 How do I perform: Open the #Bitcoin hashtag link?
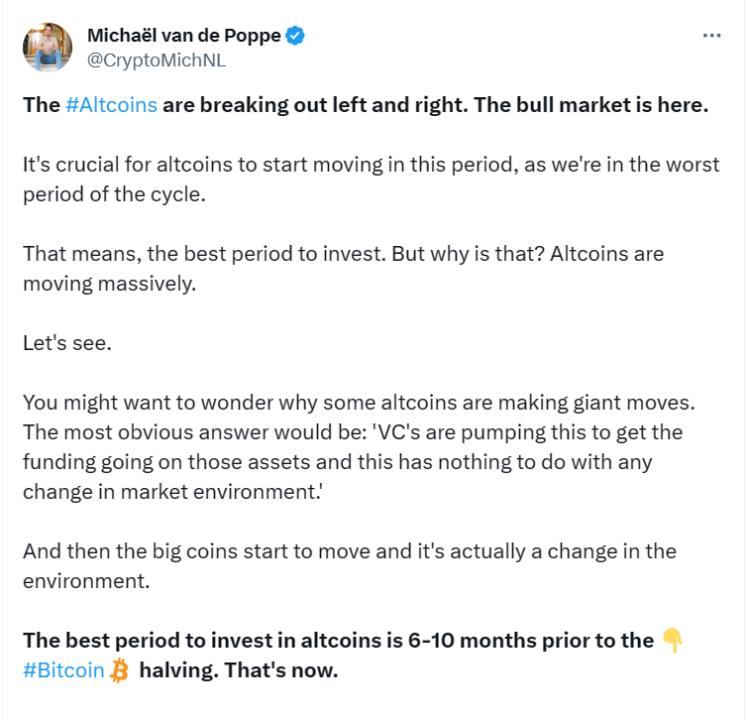click(64, 671)
